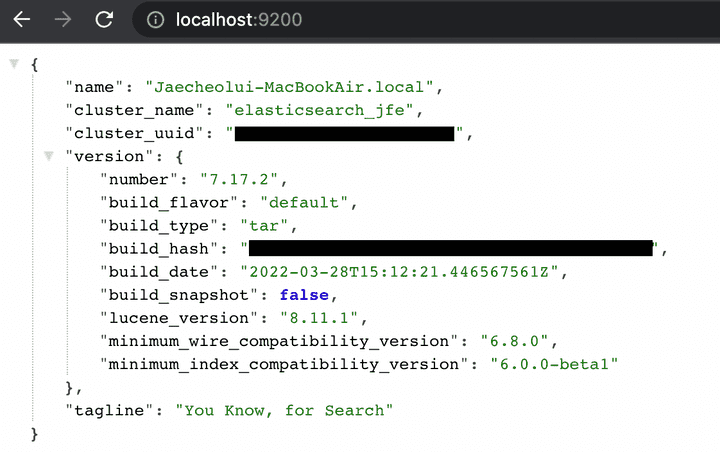720x452 pixels.
Task: Click the "build_type" key
Action: (158, 226)
